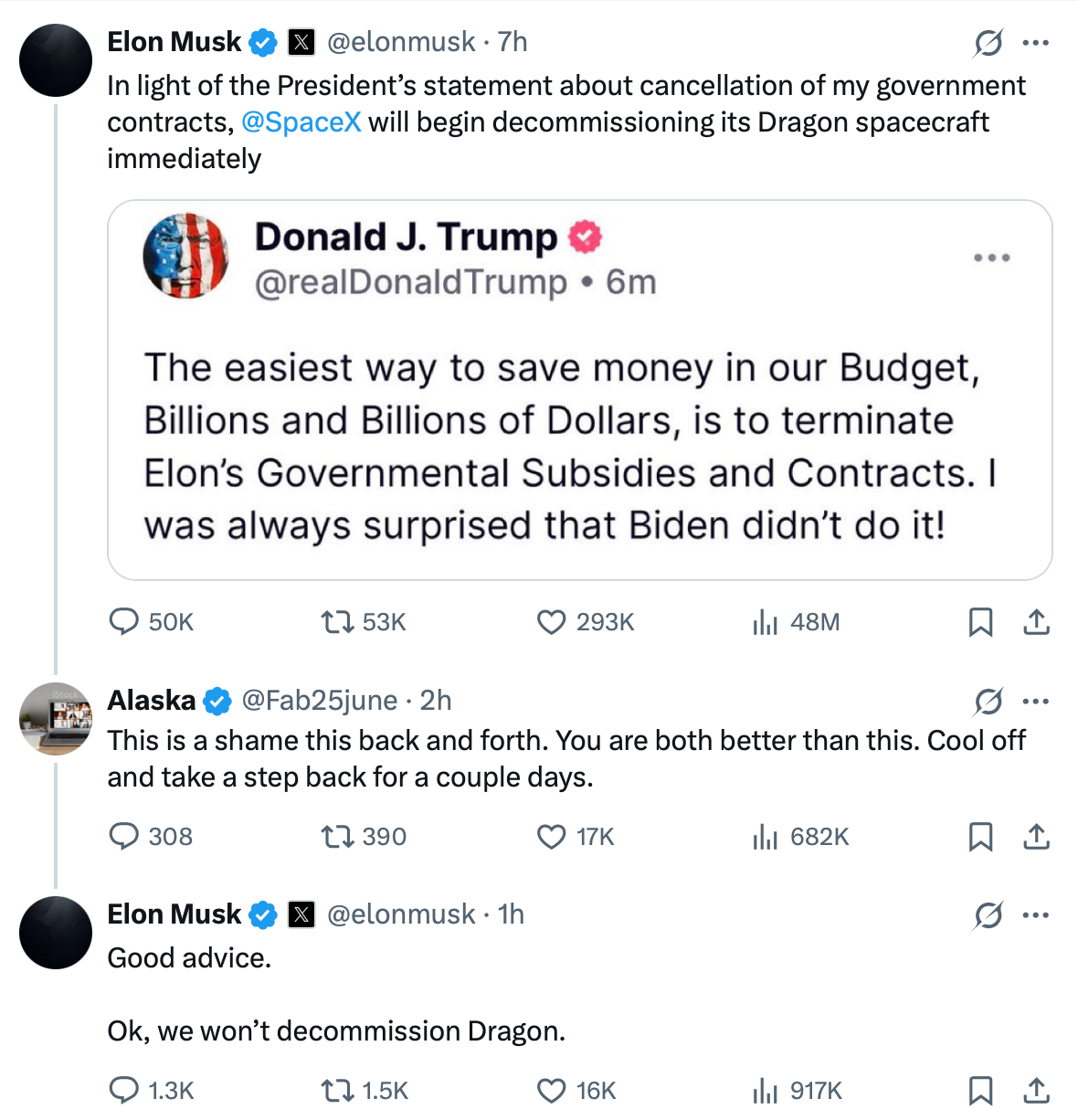Reply to Alaska's comment

click(x=123, y=836)
